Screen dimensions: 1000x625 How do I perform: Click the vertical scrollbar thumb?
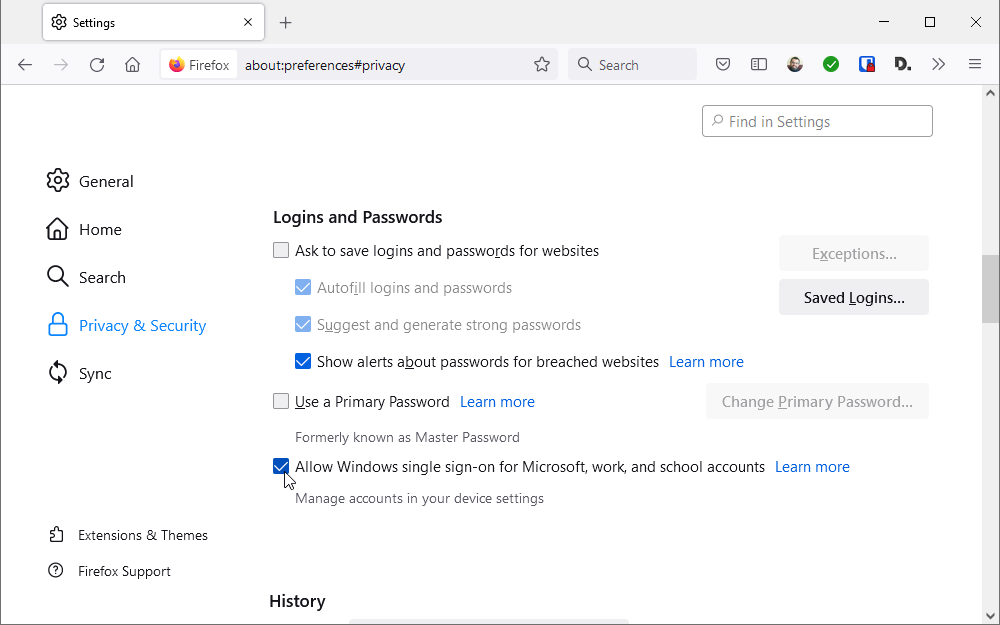click(x=990, y=289)
